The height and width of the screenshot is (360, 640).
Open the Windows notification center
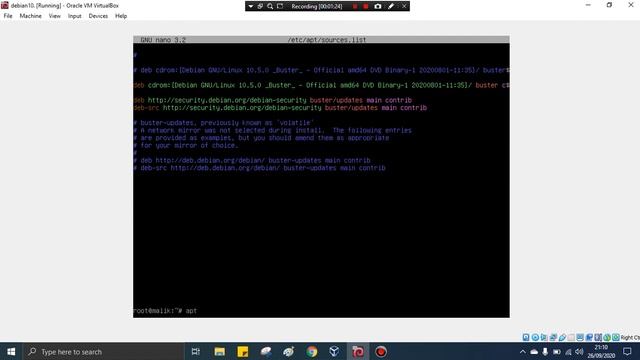click(627, 351)
